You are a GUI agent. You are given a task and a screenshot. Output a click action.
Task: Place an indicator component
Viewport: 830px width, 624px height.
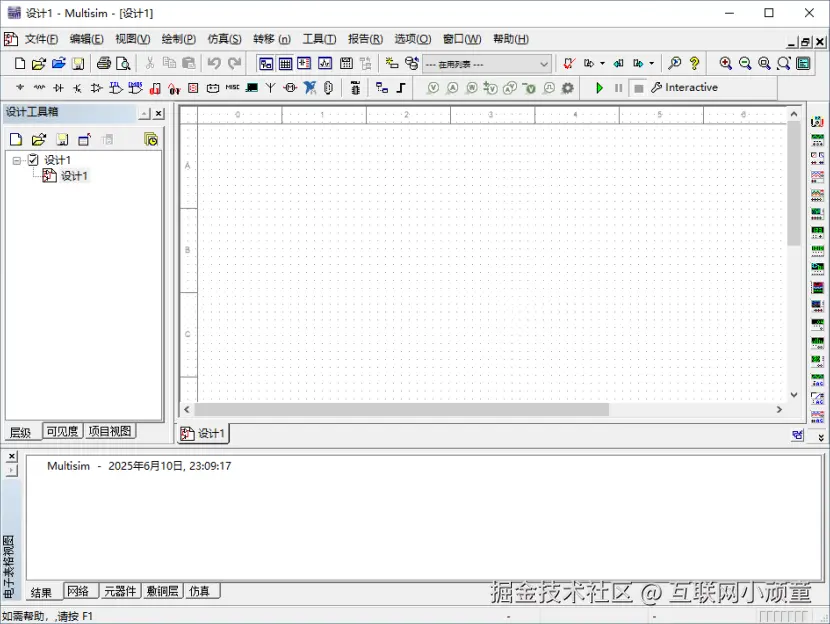(x=193, y=87)
